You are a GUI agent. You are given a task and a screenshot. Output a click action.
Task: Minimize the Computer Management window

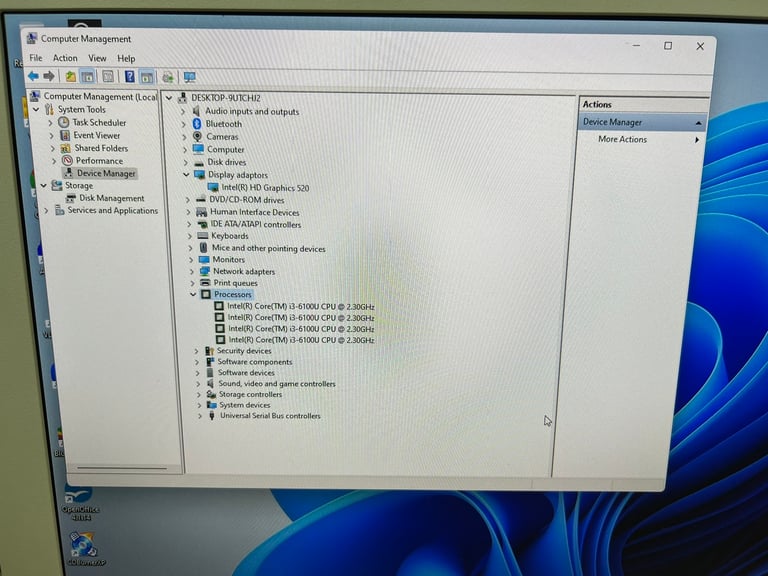(x=636, y=46)
